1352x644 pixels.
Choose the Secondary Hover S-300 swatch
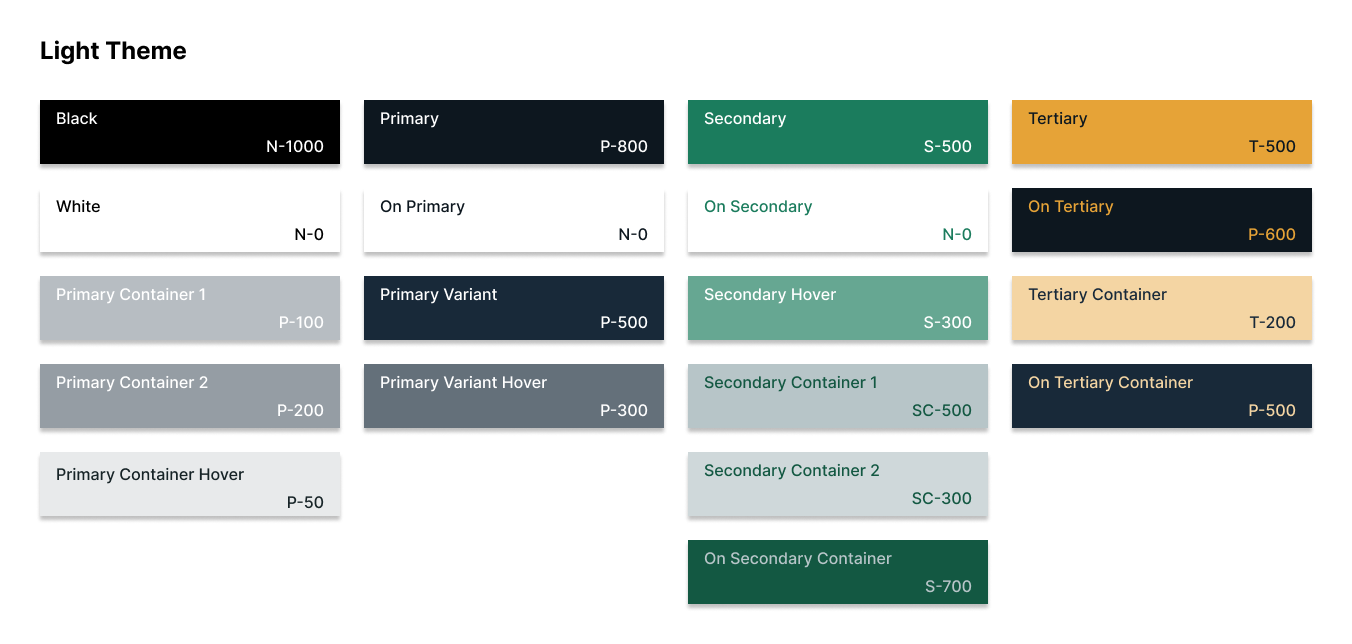(838, 308)
